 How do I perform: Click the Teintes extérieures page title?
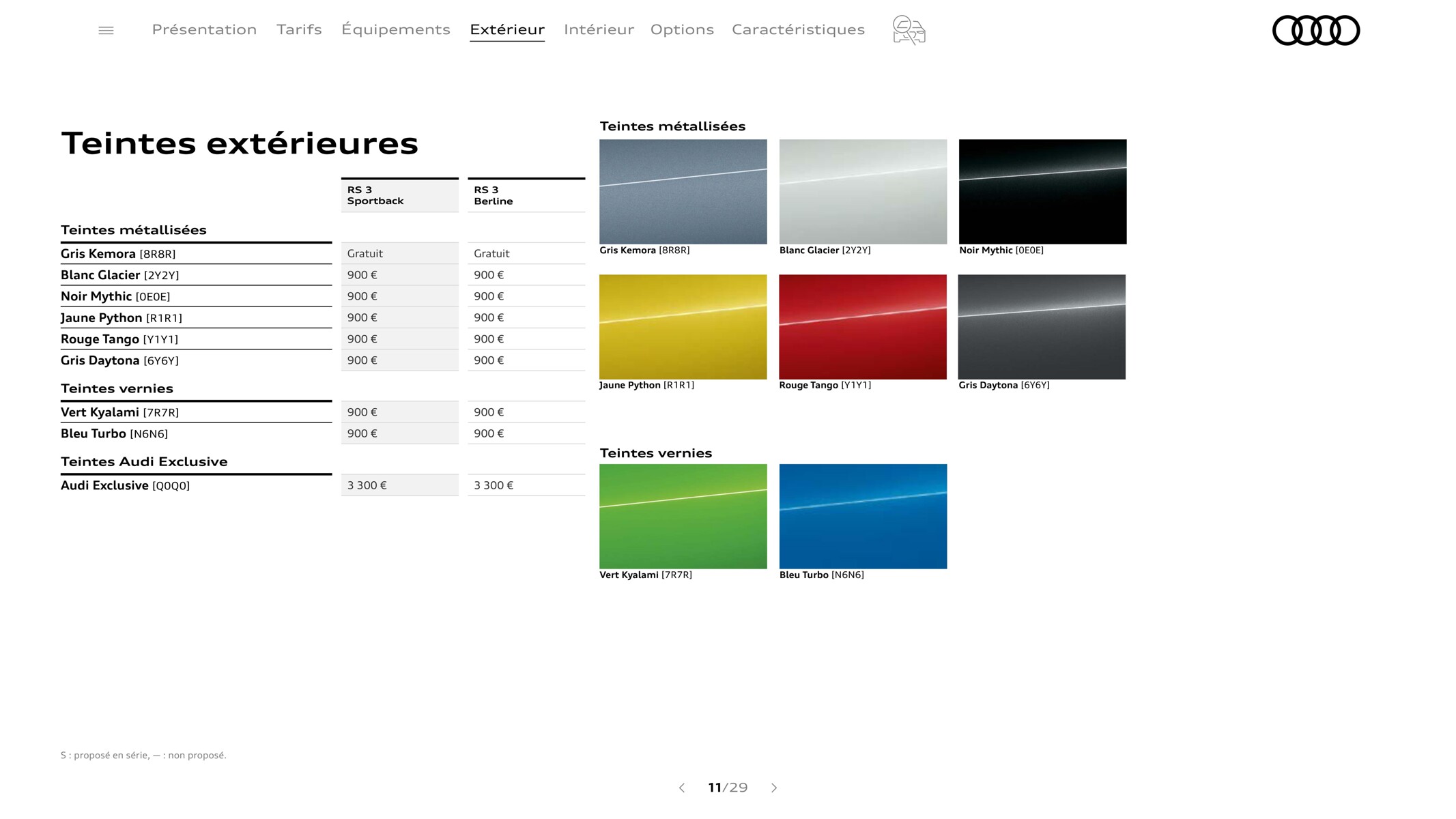240,143
